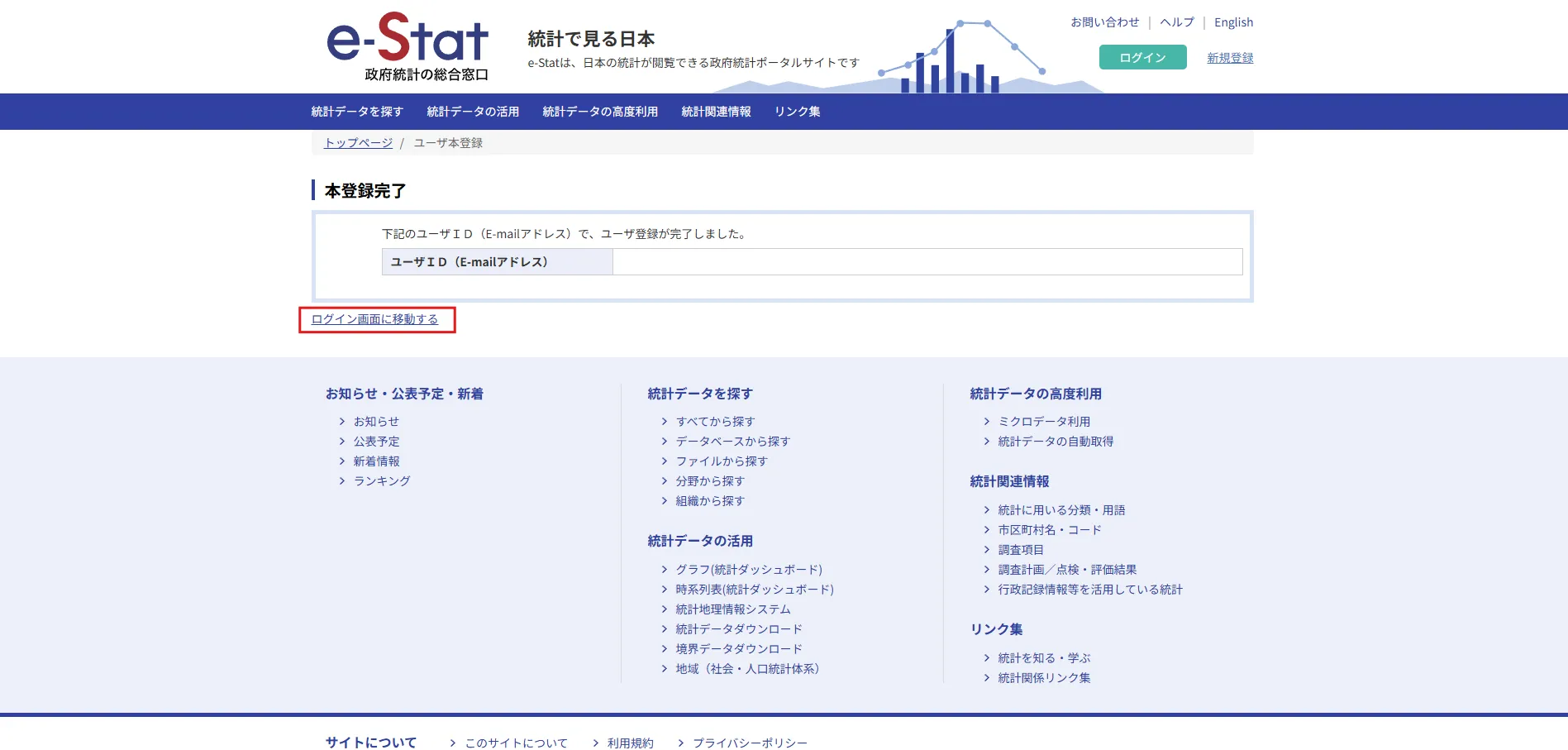1568x750 pixels.
Task: Go to トップページ breadcrumb
Action: point(358,143)
